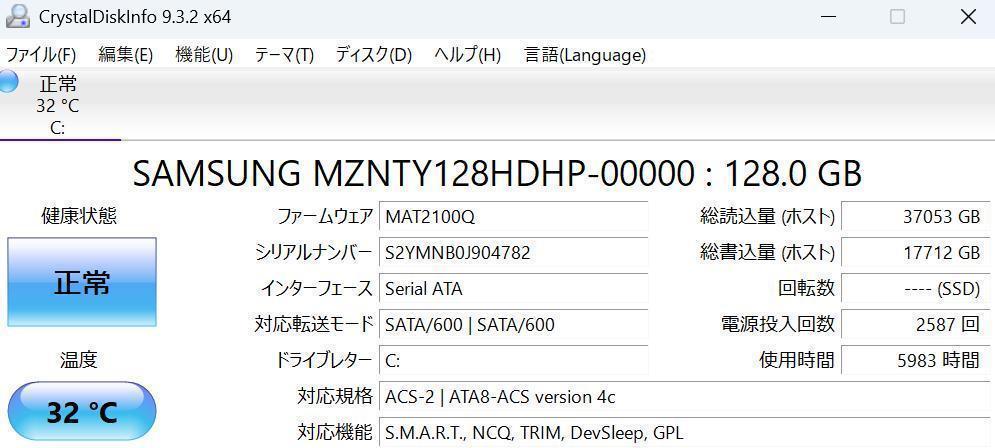Viewport: 995px width, 448px height.
Task: Click the drive letter field C:
Action: [x=513, y=361]
